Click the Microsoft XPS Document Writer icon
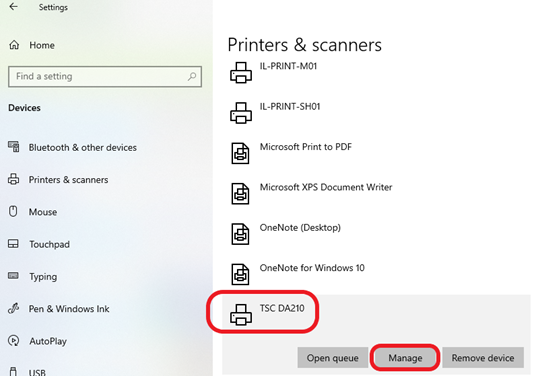The image size is (538, 376). tap(240, 193)
